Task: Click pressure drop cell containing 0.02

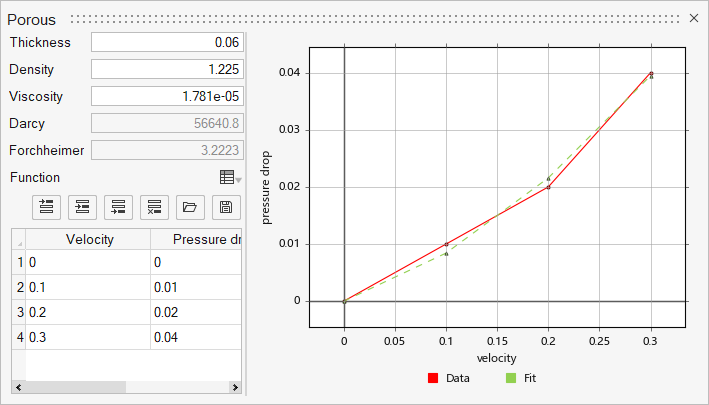Action: coord(197,312)
